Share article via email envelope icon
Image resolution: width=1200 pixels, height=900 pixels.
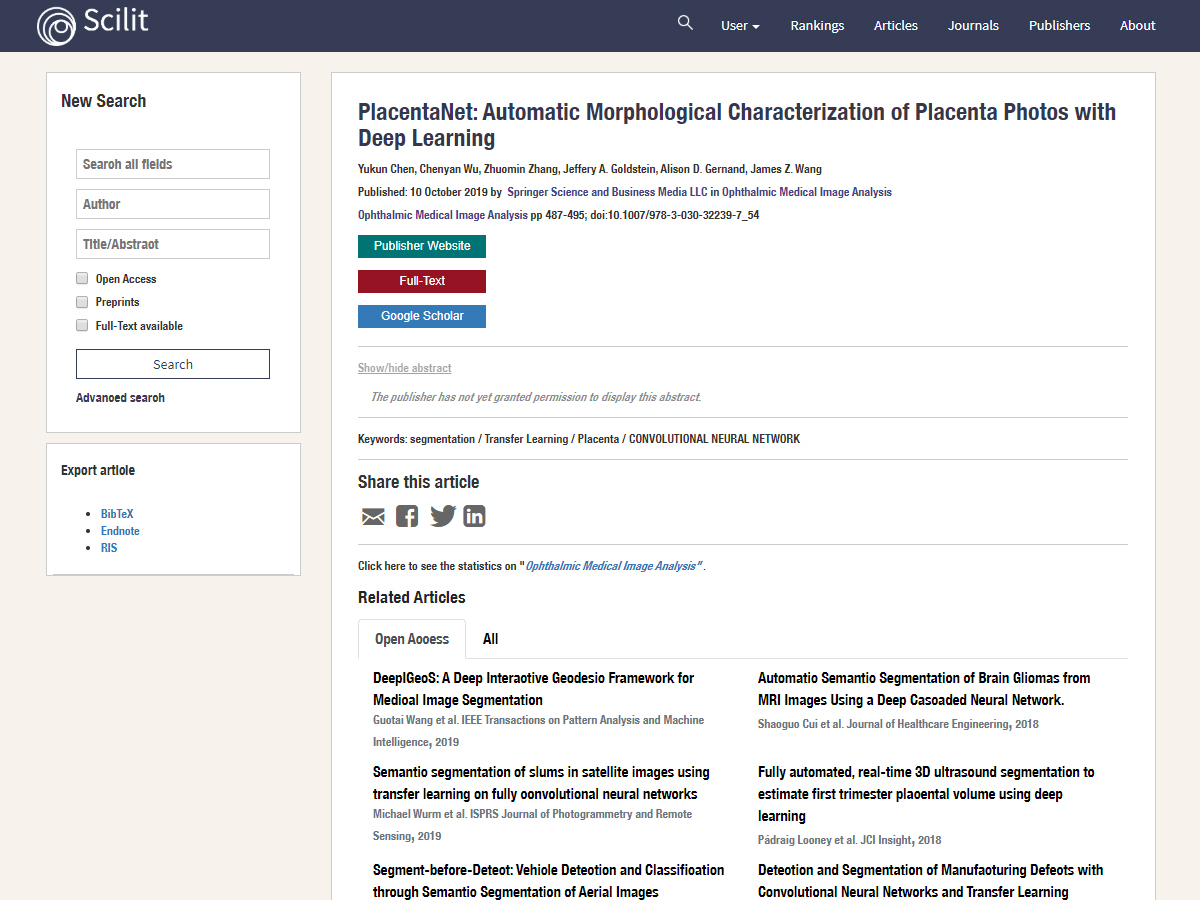coord(373,516)
